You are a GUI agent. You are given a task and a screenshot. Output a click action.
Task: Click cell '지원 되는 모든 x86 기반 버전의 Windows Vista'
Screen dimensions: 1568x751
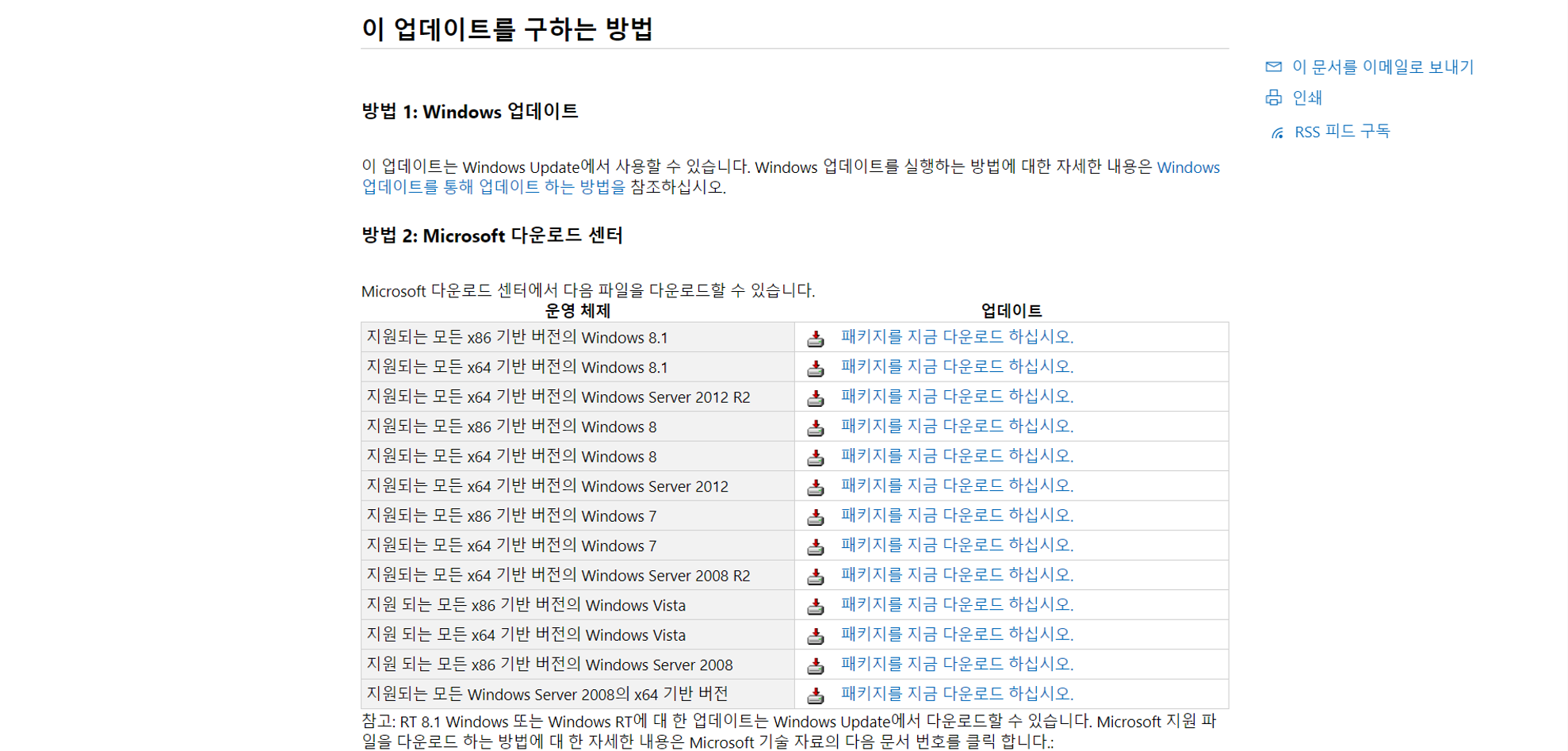[x=578, y=605]
